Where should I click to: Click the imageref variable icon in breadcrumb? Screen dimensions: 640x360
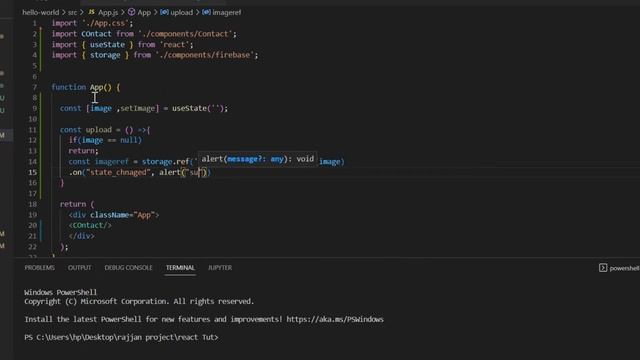pos(207,12)
